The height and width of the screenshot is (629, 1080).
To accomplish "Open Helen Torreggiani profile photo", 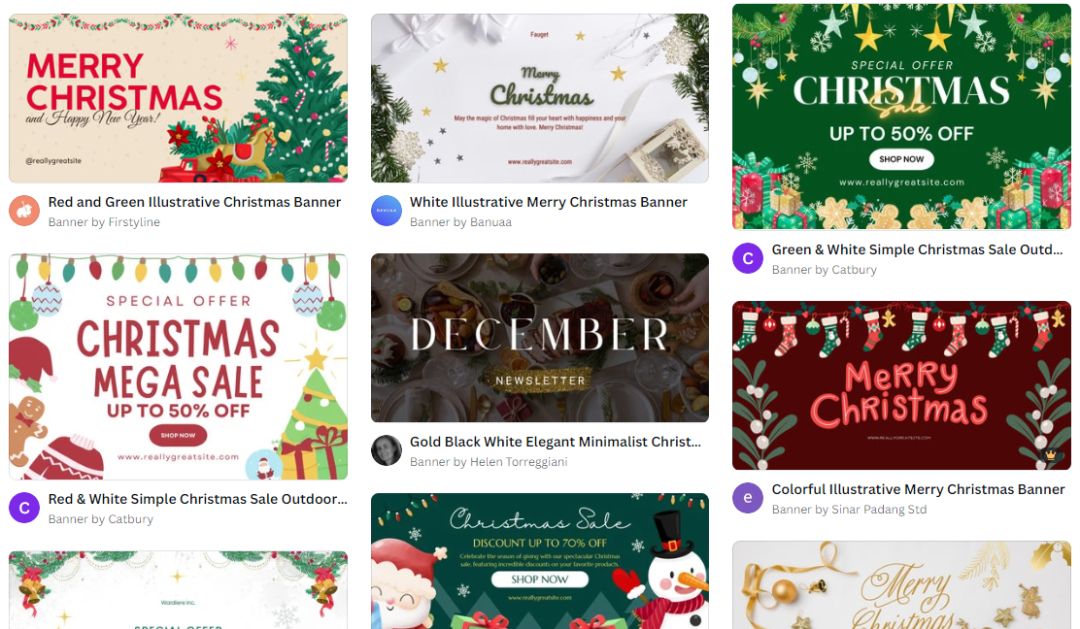I will click(386, 451).
